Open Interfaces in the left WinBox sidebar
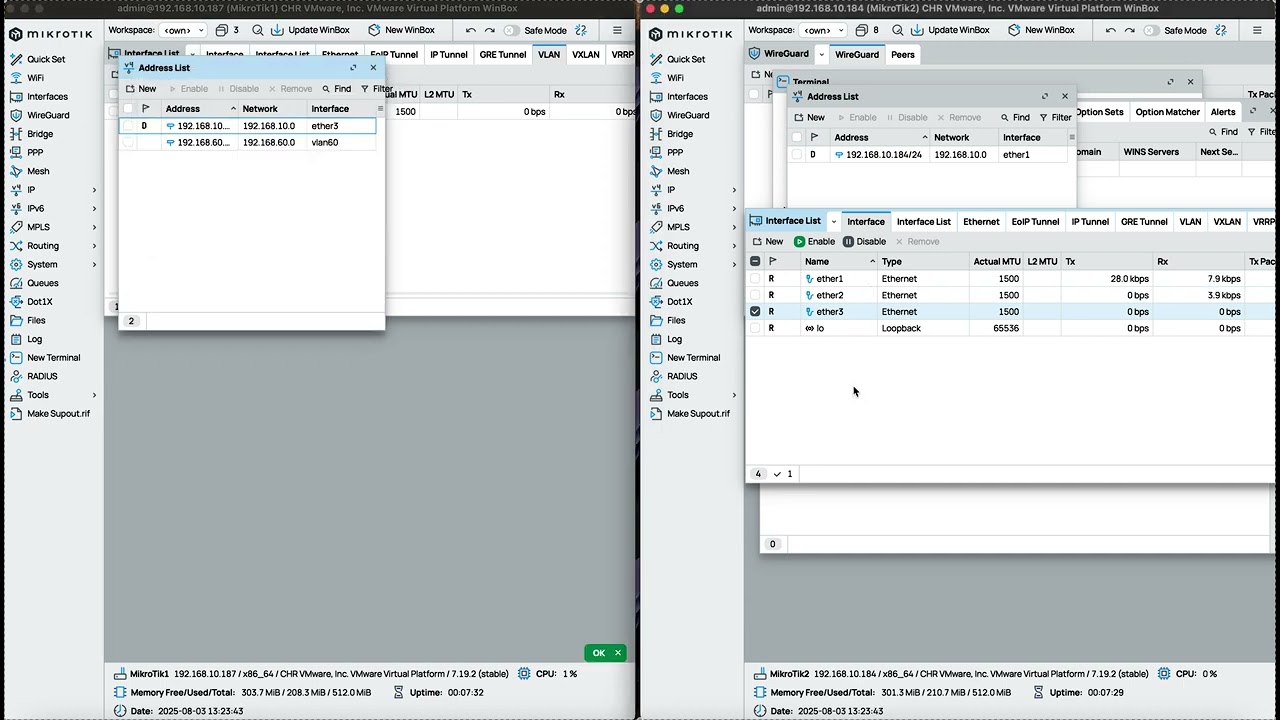 47,97
